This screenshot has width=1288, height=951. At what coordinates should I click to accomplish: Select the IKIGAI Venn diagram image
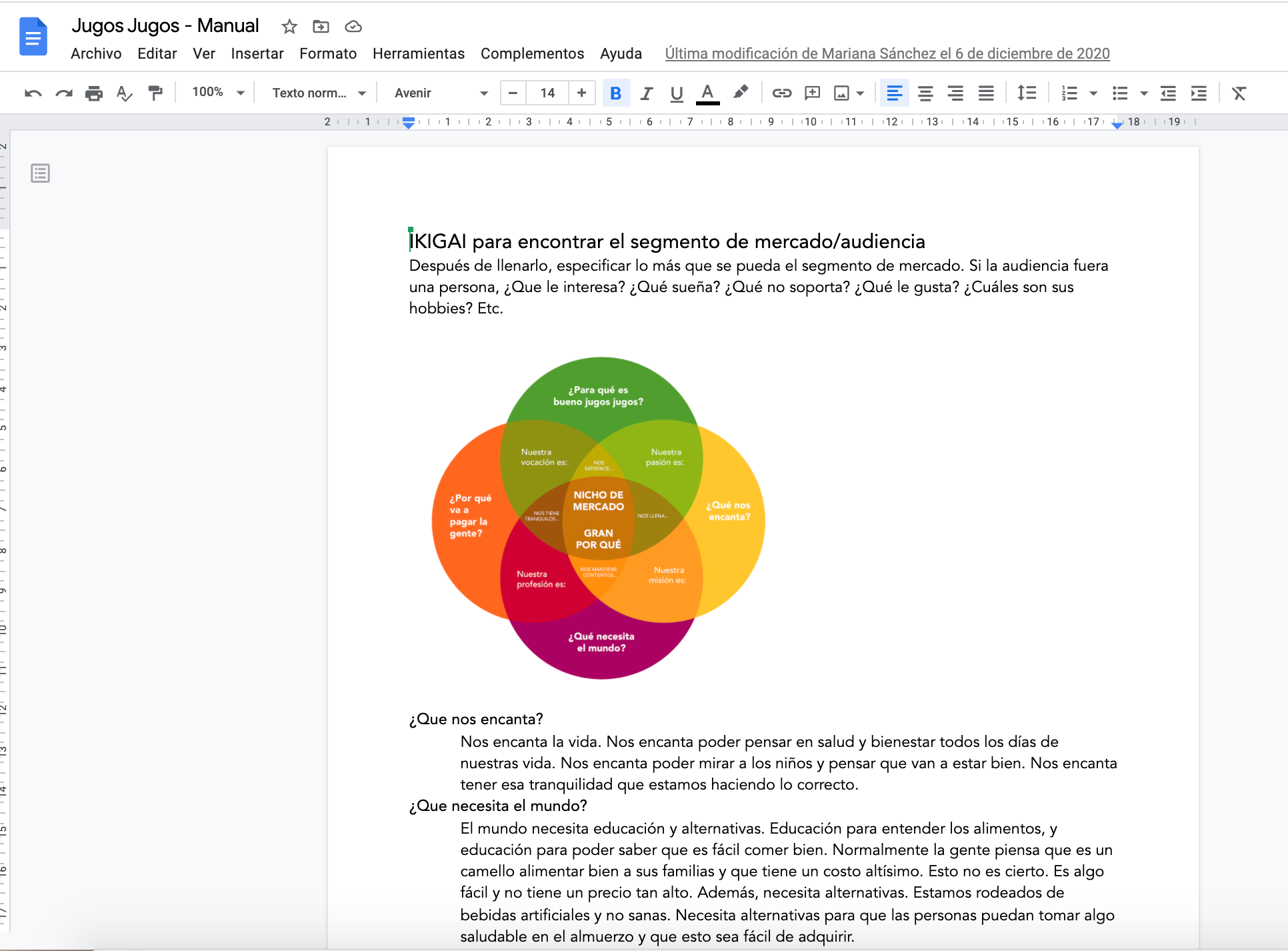599,518
